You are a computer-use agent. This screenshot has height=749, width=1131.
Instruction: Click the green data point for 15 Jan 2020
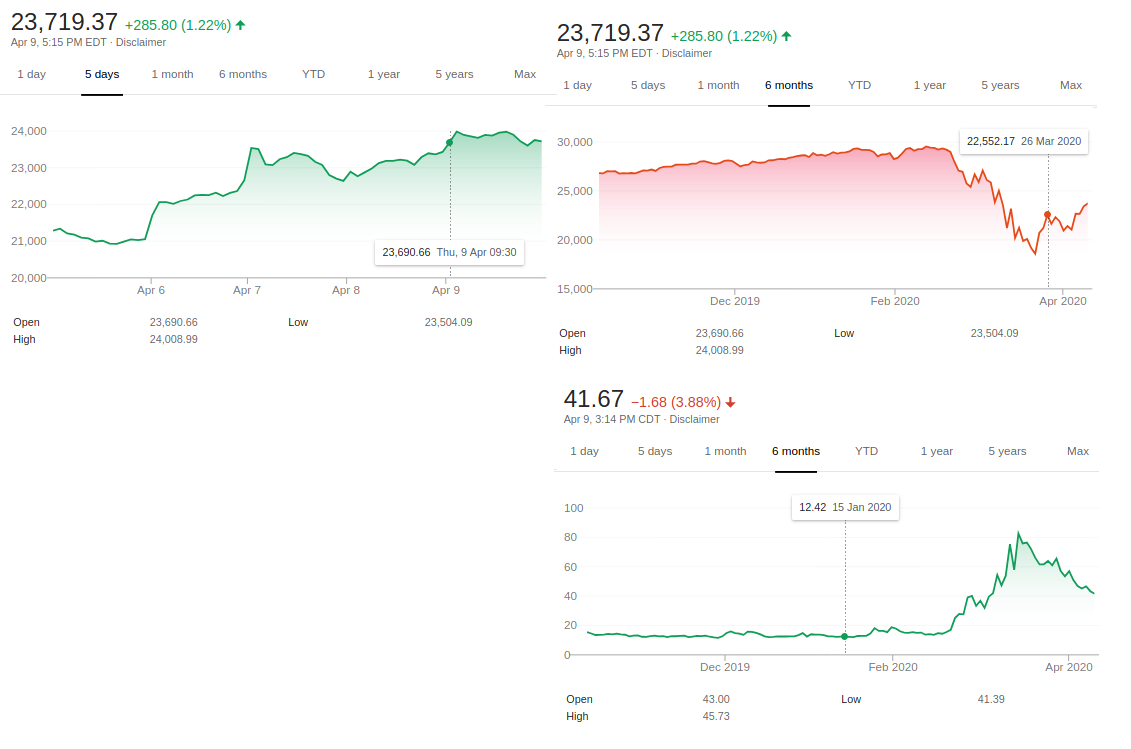(x=845, y=636)
